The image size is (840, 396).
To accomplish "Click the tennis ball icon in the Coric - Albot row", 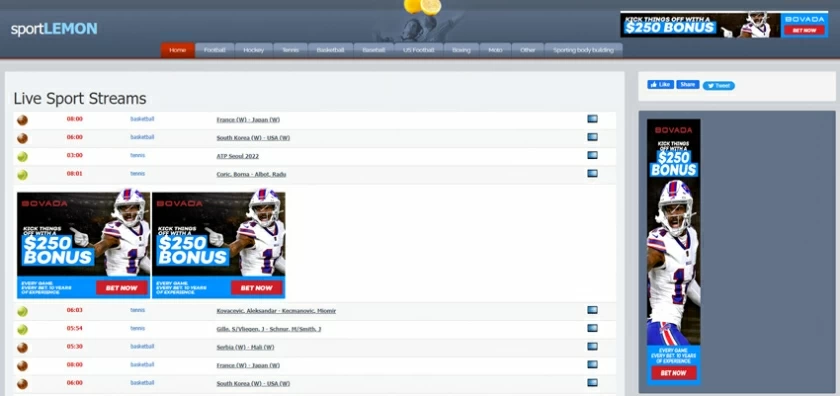I will pyautogui.click(x=22, y=175).
